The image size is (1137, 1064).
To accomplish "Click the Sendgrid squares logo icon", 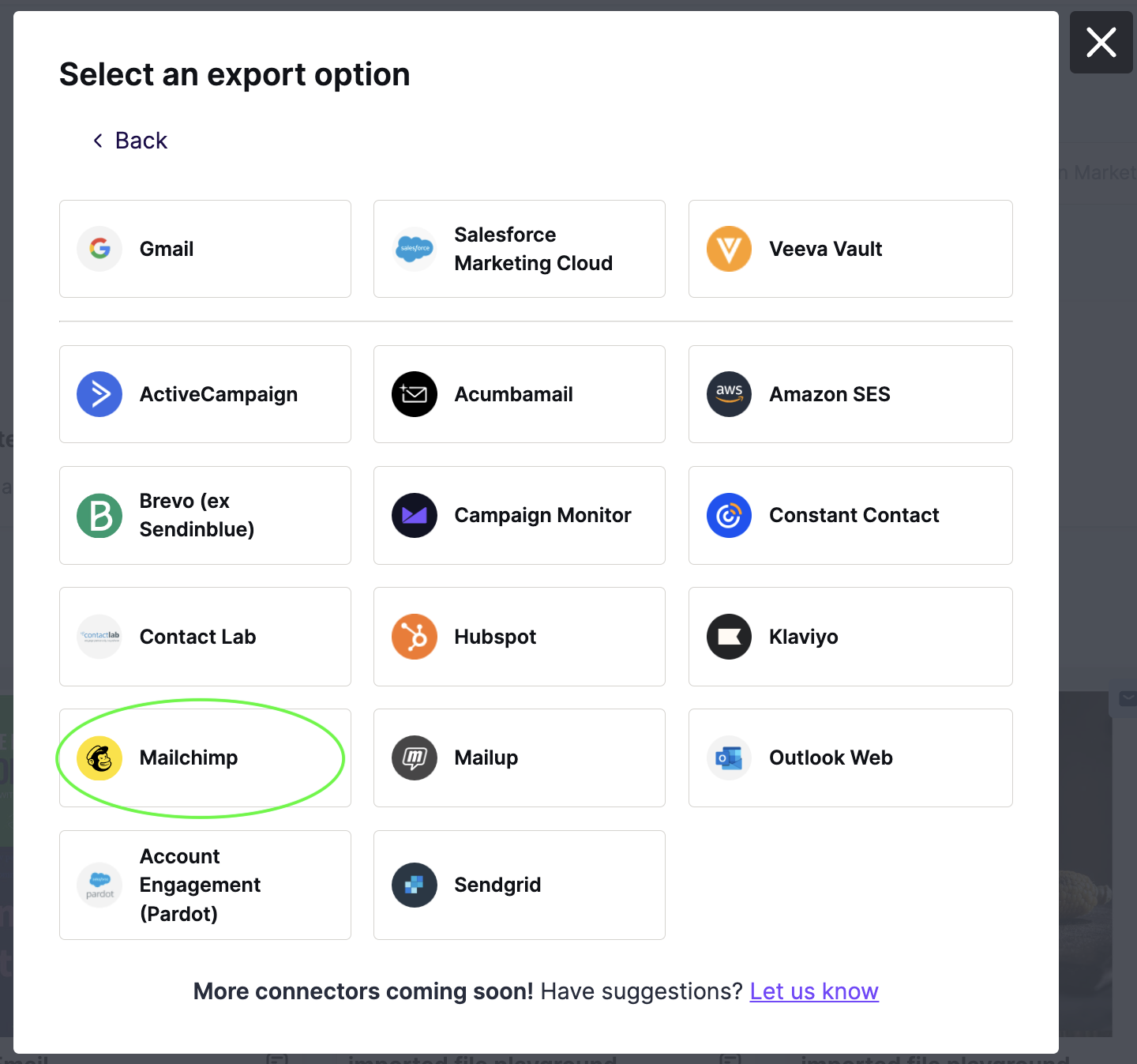I will click(415, 885).
